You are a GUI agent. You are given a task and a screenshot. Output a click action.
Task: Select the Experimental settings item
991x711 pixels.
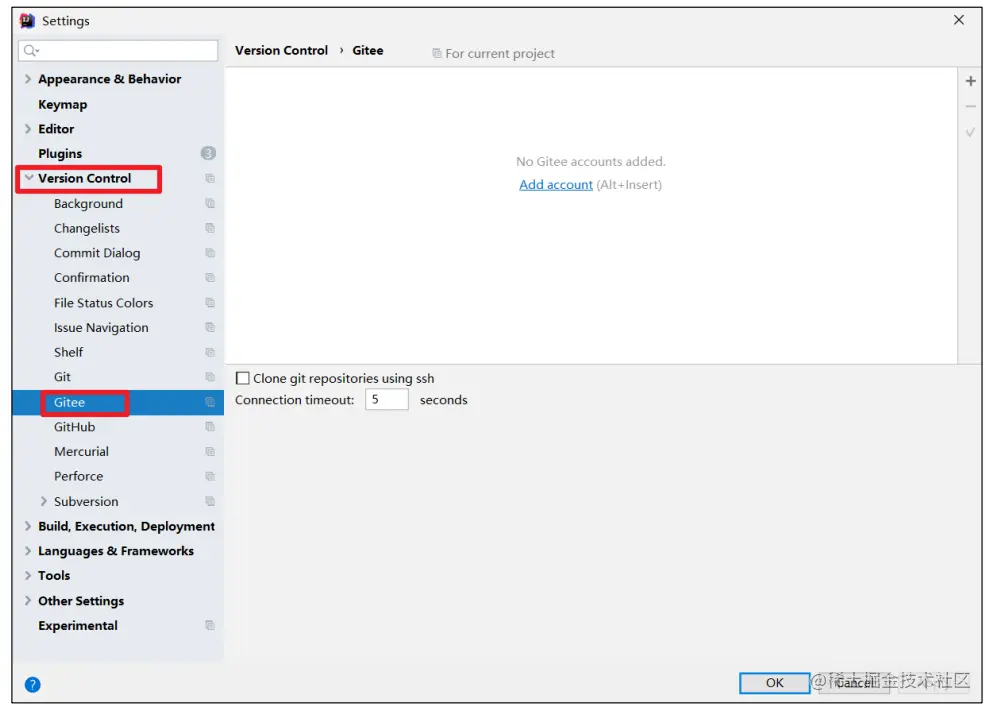[78, 625]
